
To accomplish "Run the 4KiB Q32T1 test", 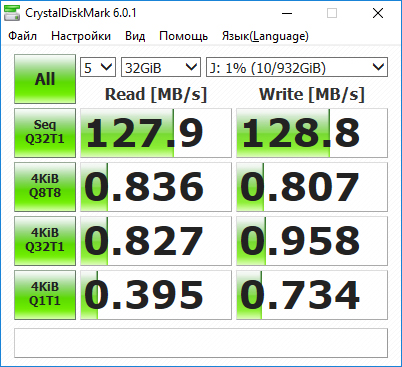I will [45, 241].
